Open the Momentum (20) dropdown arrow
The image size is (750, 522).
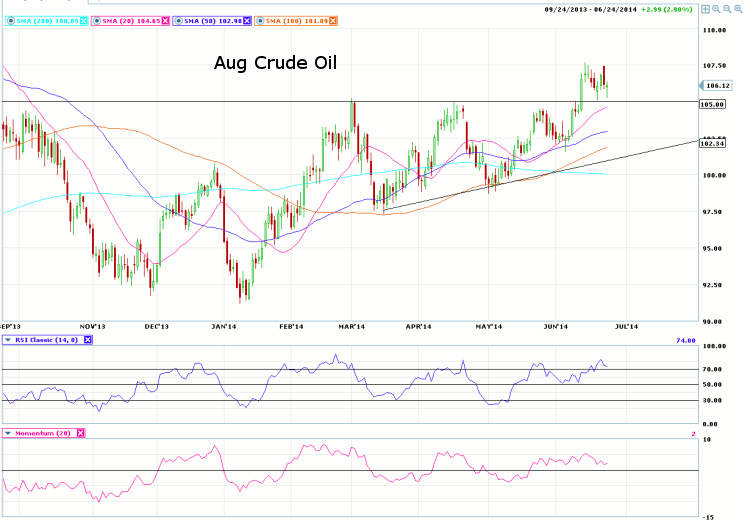pos(8,433)
